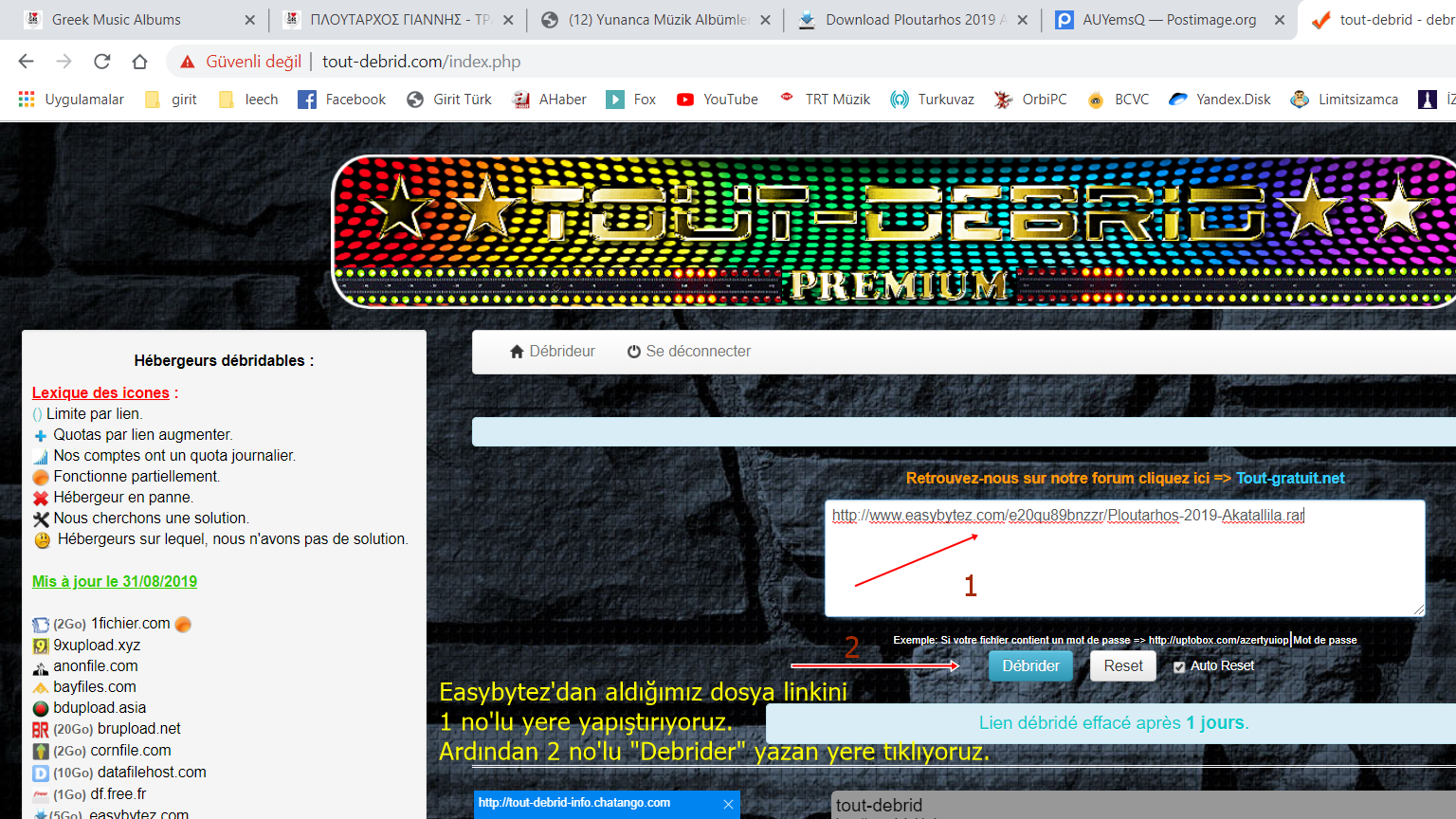Click the bayfiles.com host entry
Image resolution: width=1456 pixels, height=819 pixels.
point(95,687)
